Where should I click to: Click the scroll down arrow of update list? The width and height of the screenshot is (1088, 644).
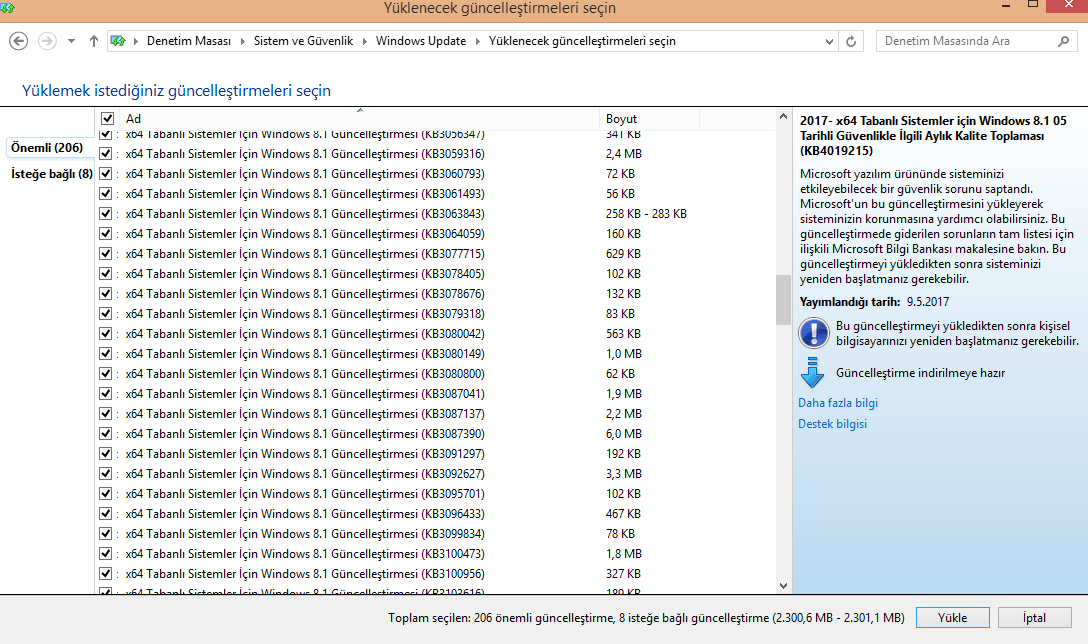pyautogui.click(x=783, y=586)
